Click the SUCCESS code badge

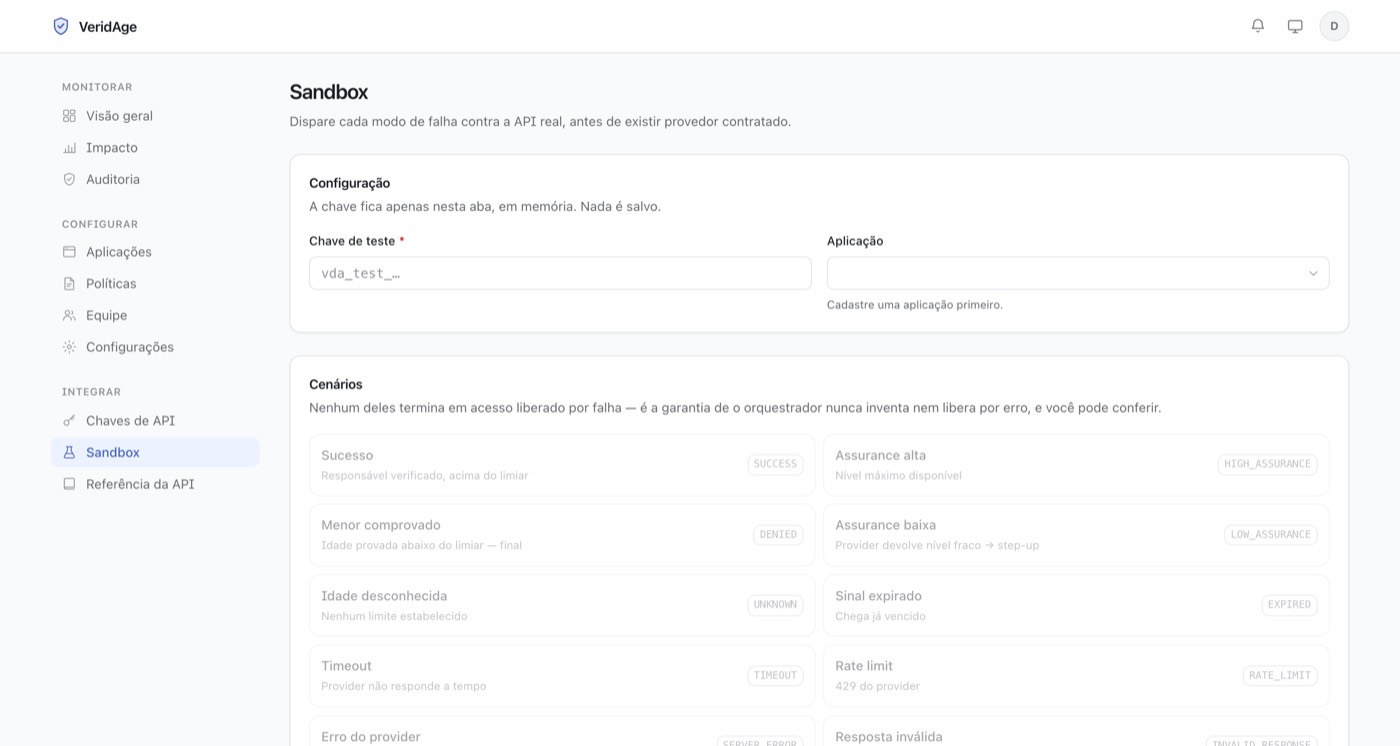775,465
